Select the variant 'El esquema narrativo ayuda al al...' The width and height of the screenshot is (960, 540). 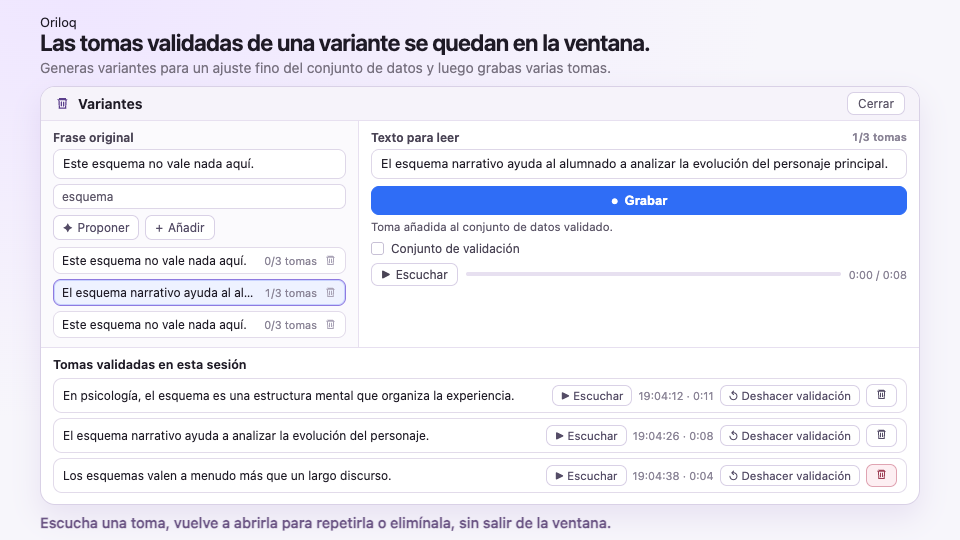(x=200, y=293)
